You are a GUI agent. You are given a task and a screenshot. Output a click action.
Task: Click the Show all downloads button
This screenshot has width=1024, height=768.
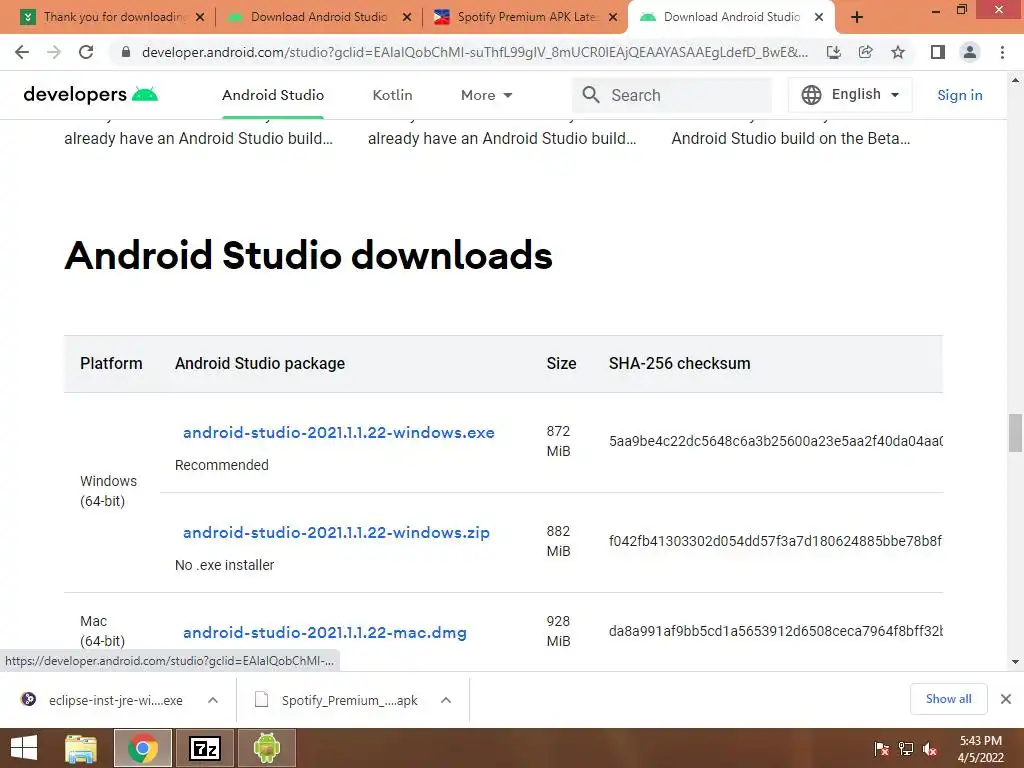coord(948,699)
